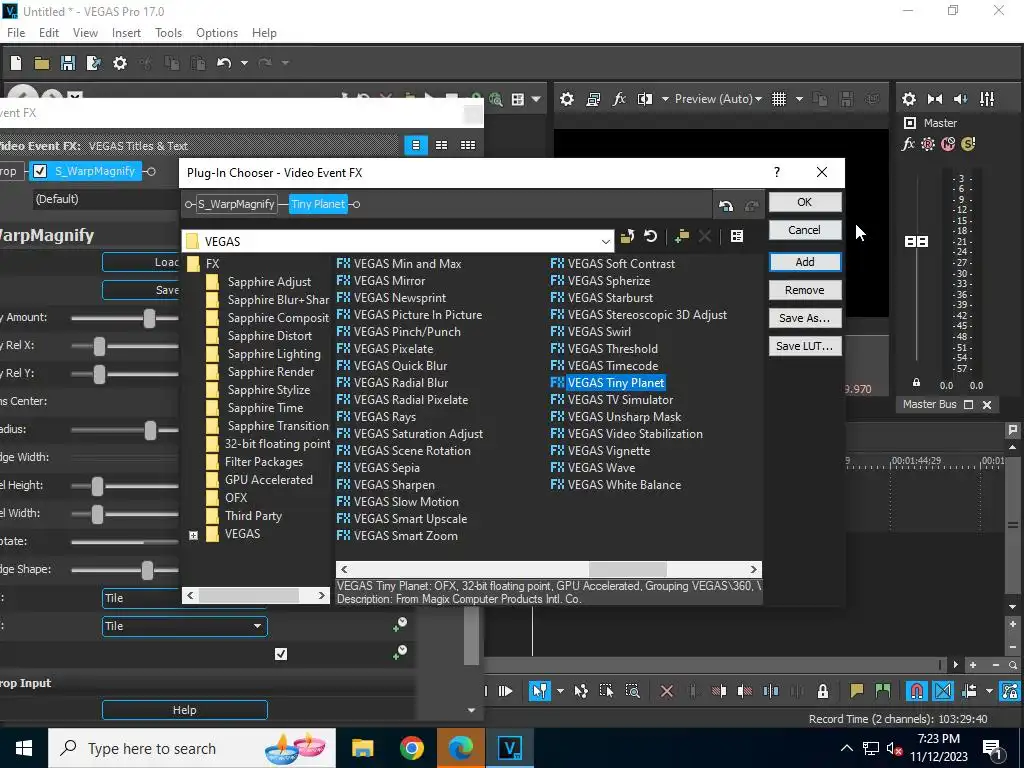Toggle the checkbox below the Tile dropdowns
This screenshot has width=1024, height=768.
point(281,654)
